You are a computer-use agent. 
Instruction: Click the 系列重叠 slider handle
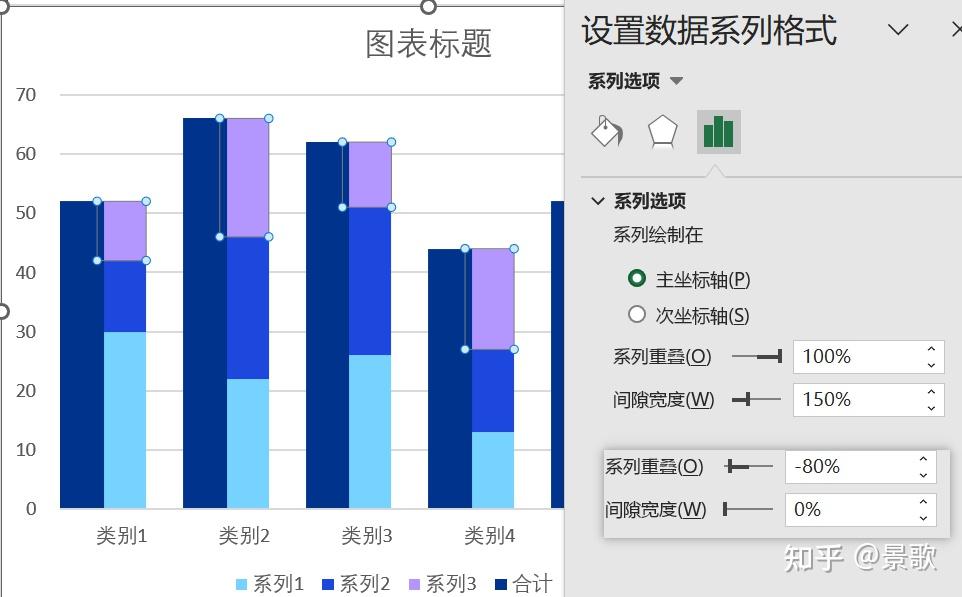[780, 357]
